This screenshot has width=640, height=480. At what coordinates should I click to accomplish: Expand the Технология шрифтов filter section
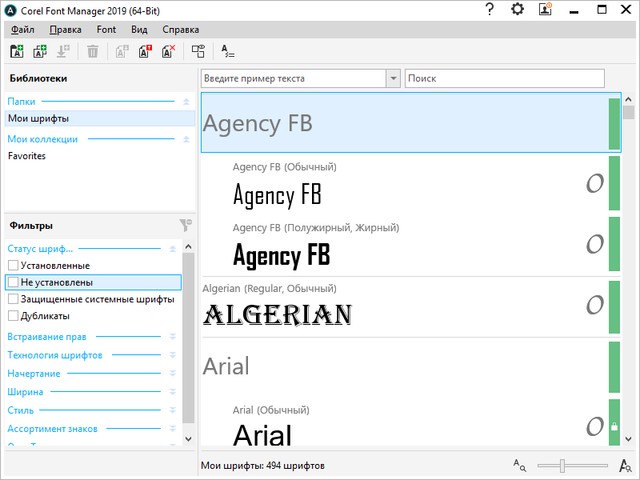(x=172, y=355)
